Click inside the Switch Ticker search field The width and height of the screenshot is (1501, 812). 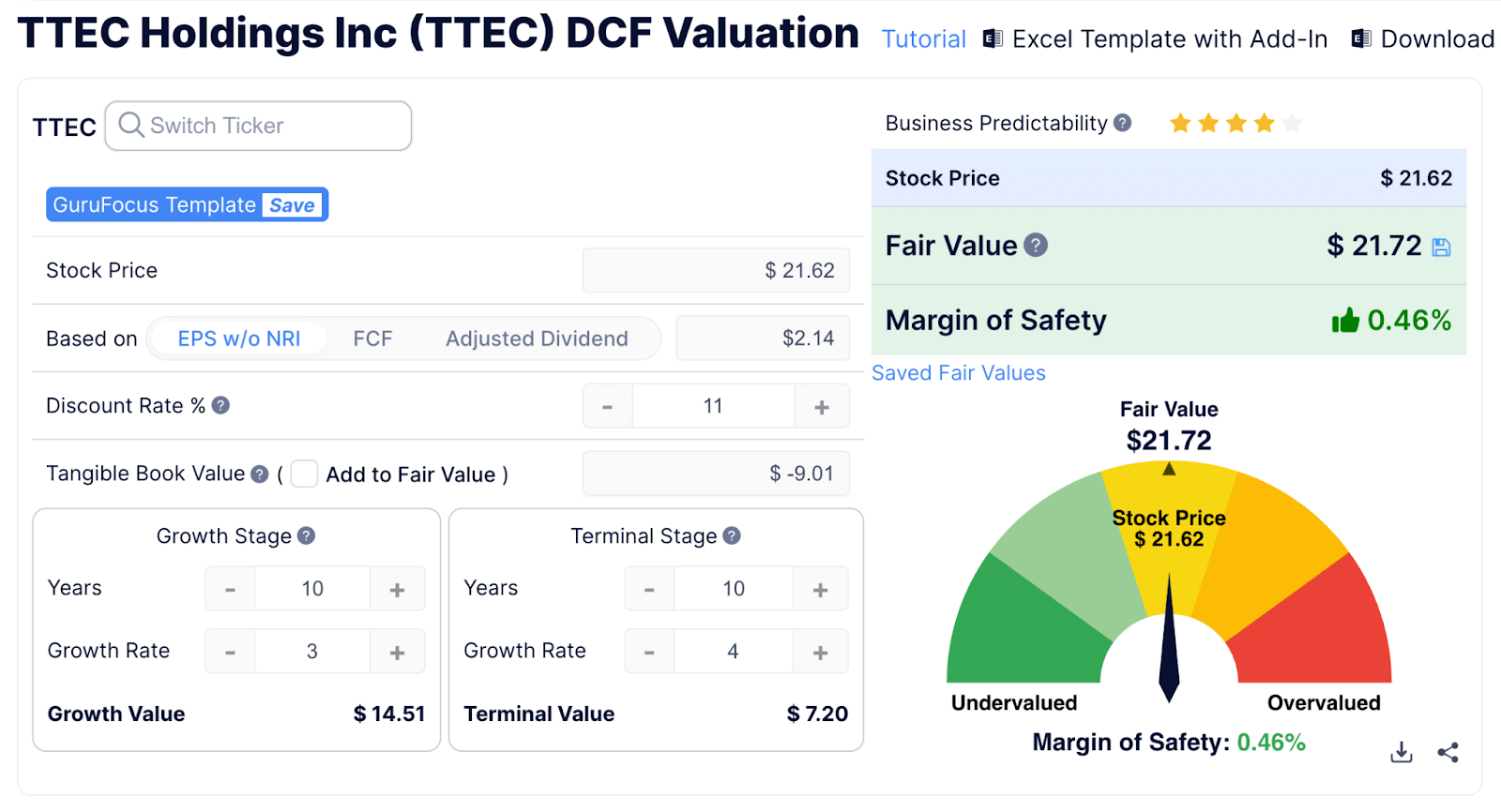point(263,126)
